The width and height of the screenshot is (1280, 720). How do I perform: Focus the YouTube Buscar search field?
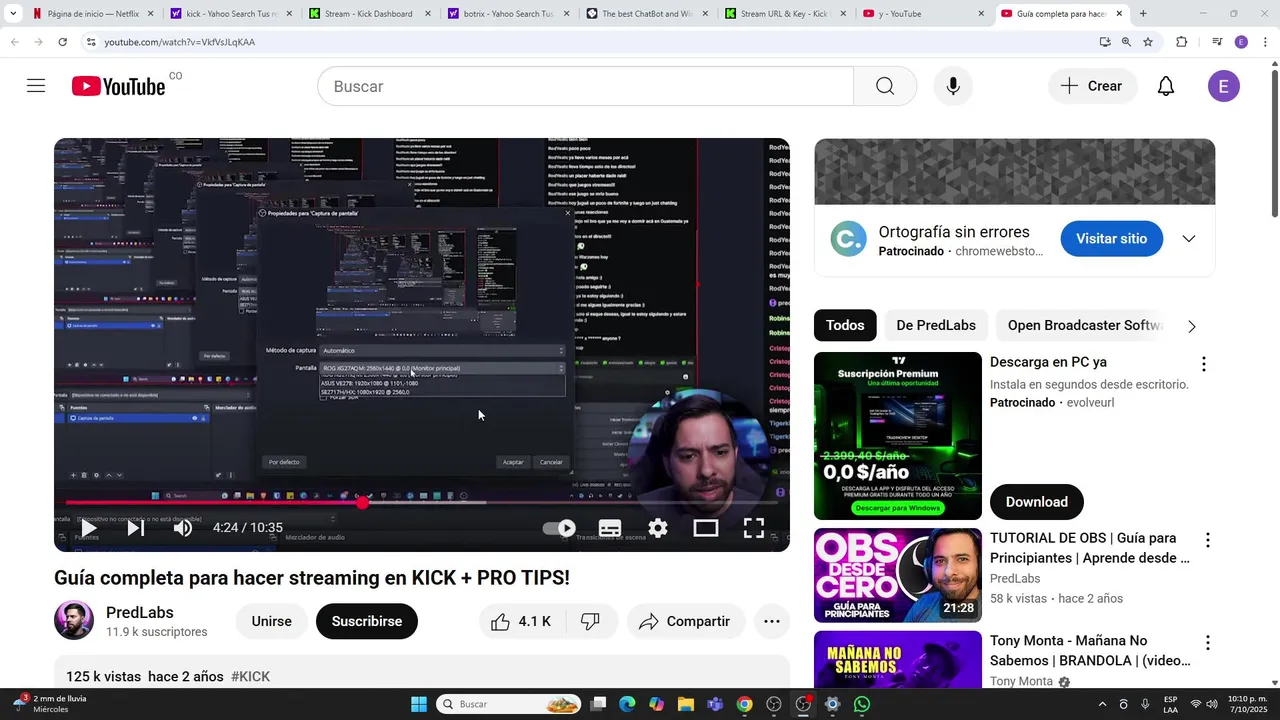pyautogui.click(x=585, y=86)
